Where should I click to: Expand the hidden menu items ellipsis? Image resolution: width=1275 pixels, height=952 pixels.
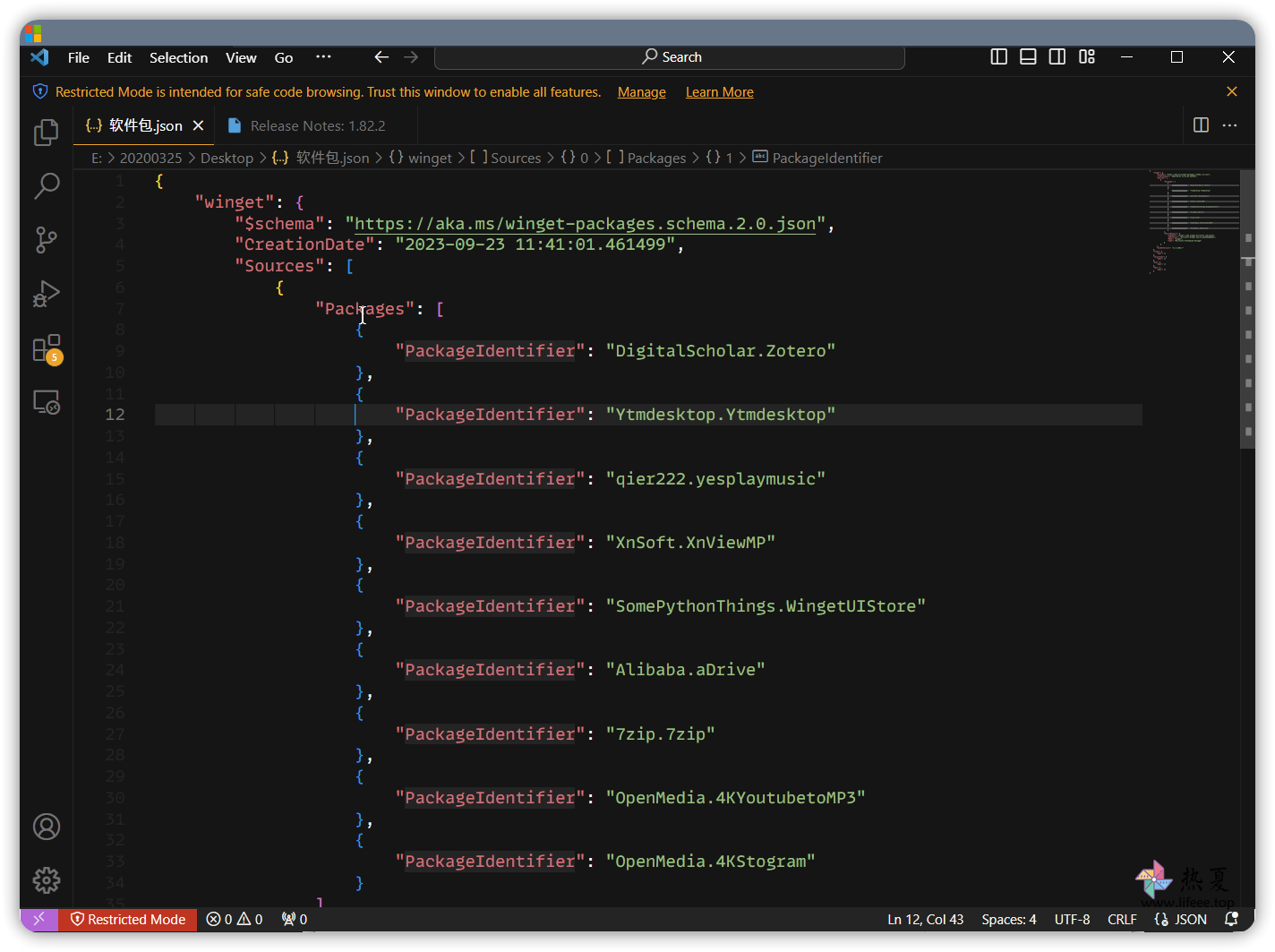[323, 56]
